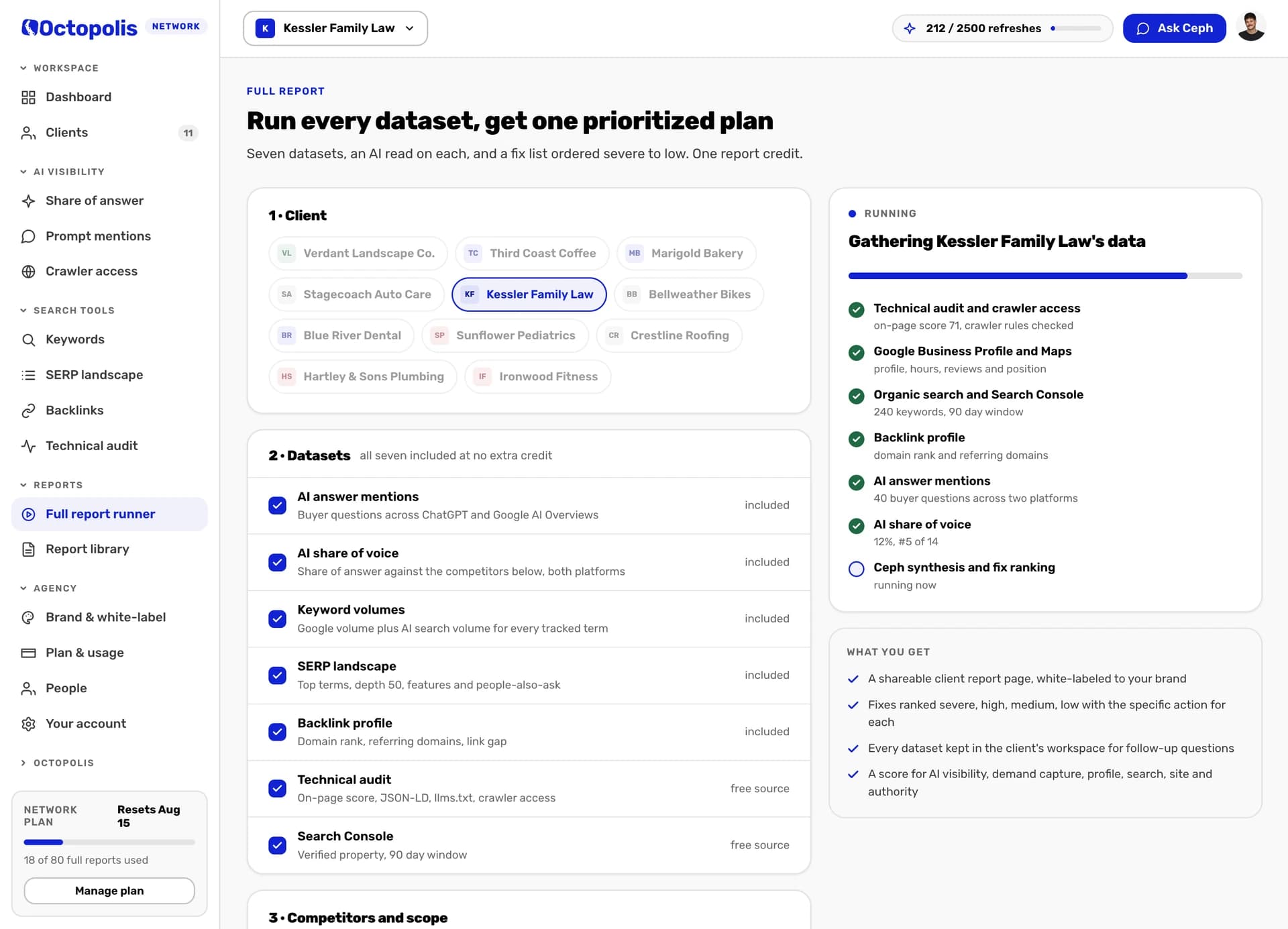This screenshot has width=1288, height=929.
Task: Click the data gathering progress bar
Action: (x=1045, y=276)
